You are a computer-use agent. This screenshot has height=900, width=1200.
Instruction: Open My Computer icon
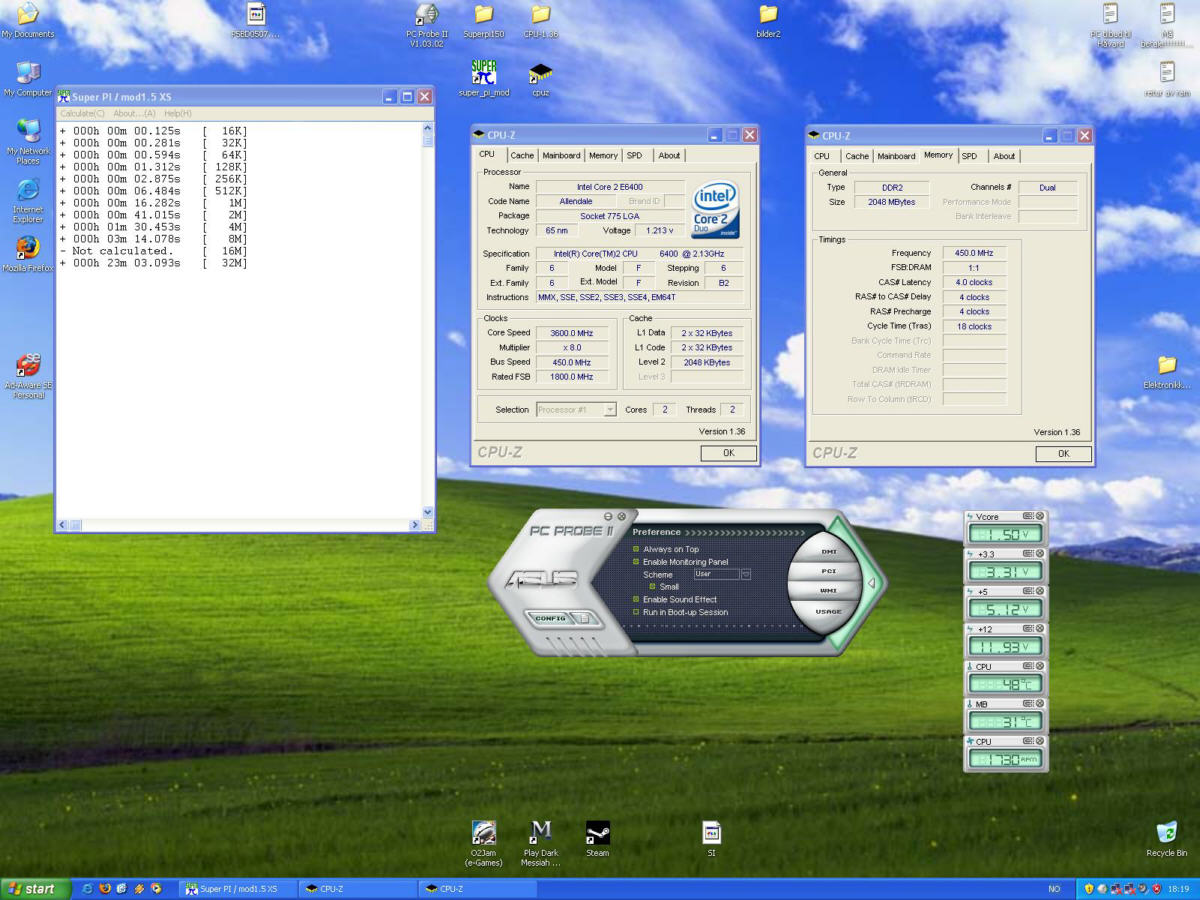coord(28,79)
